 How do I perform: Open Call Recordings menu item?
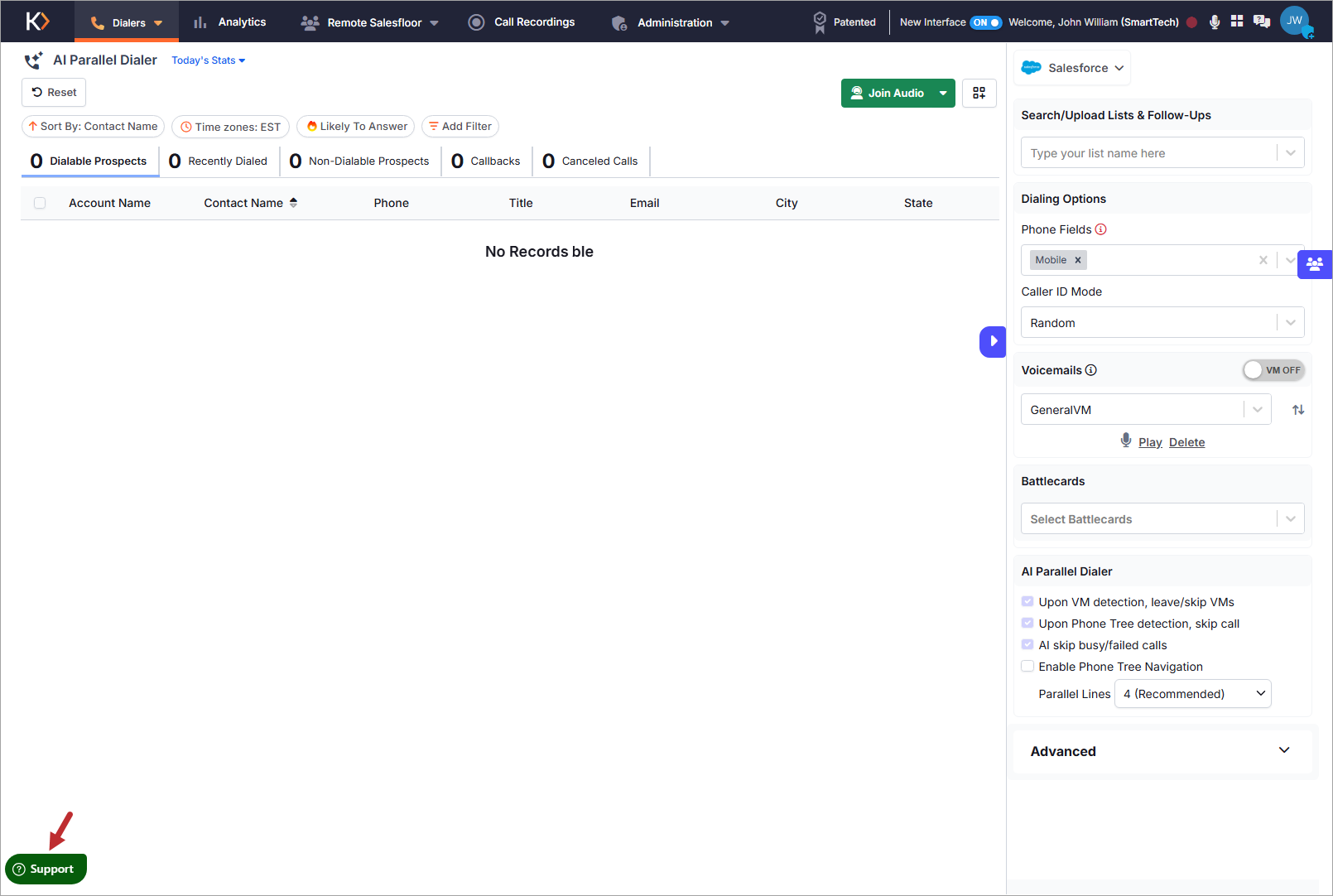(522, 22)
